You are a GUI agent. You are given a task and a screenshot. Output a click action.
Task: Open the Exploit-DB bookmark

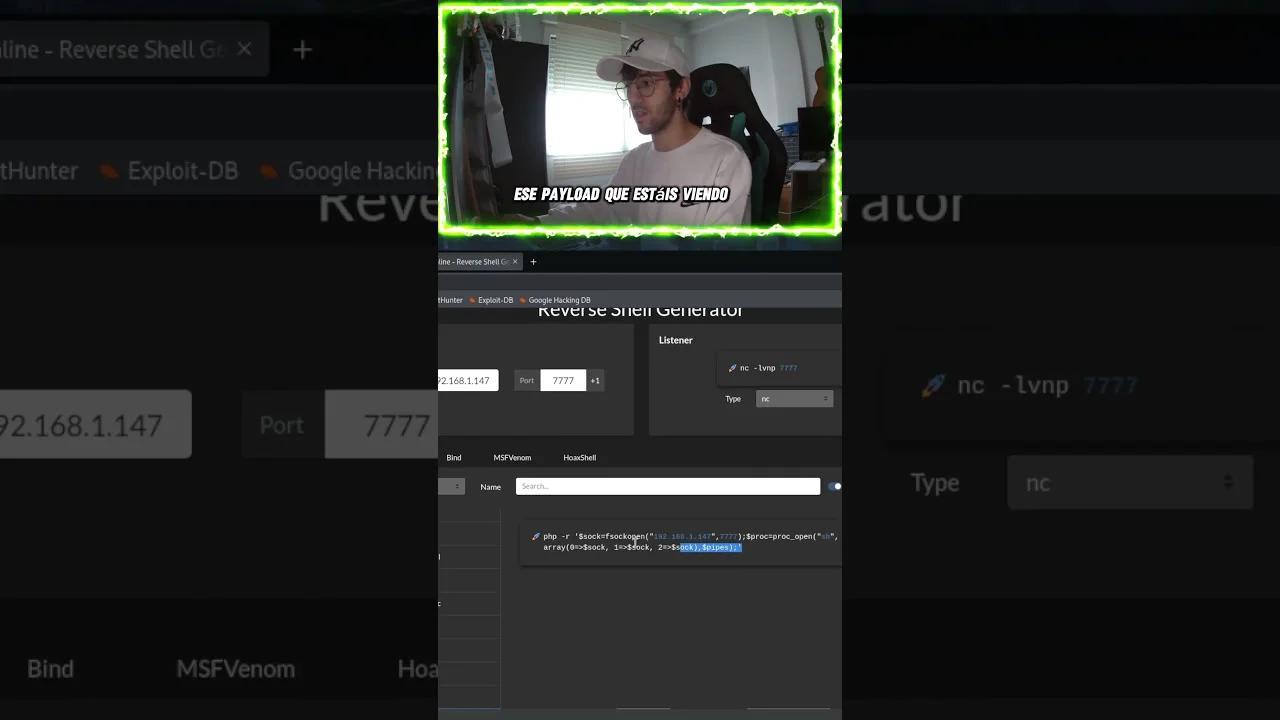click(490, 300)
